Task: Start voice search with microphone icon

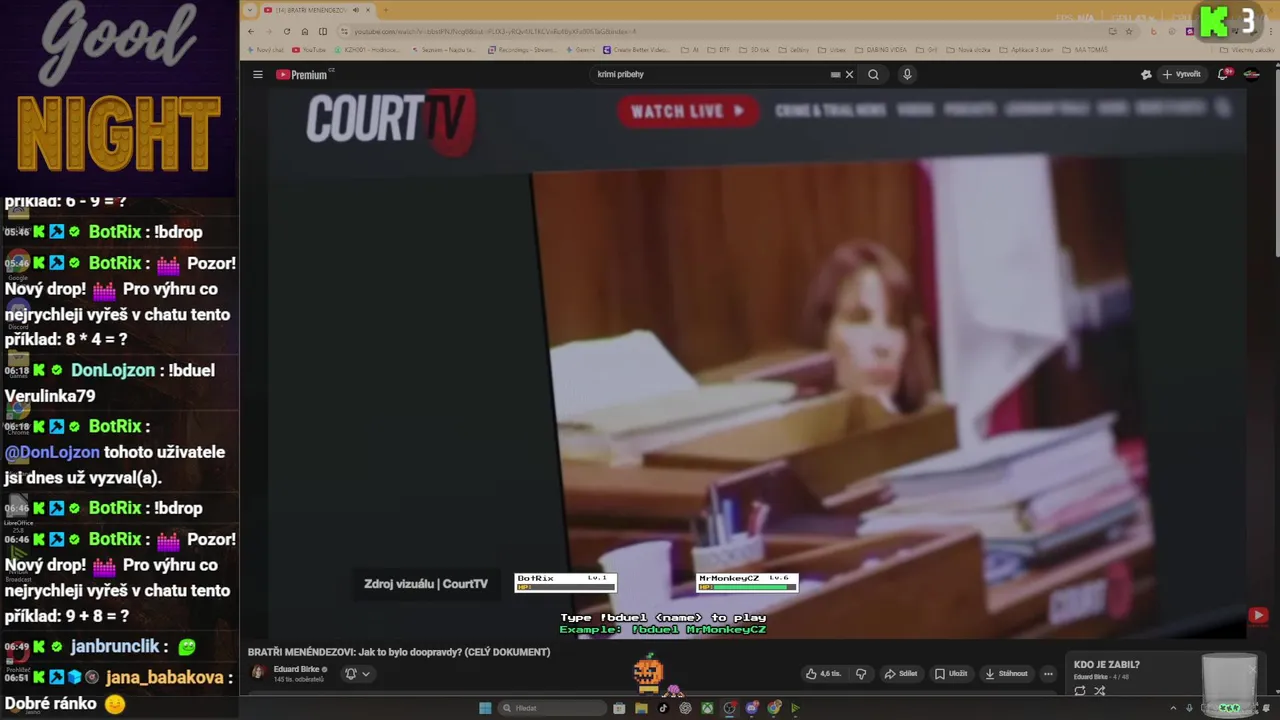Action: pyautogui.click(x=907, y=75)
